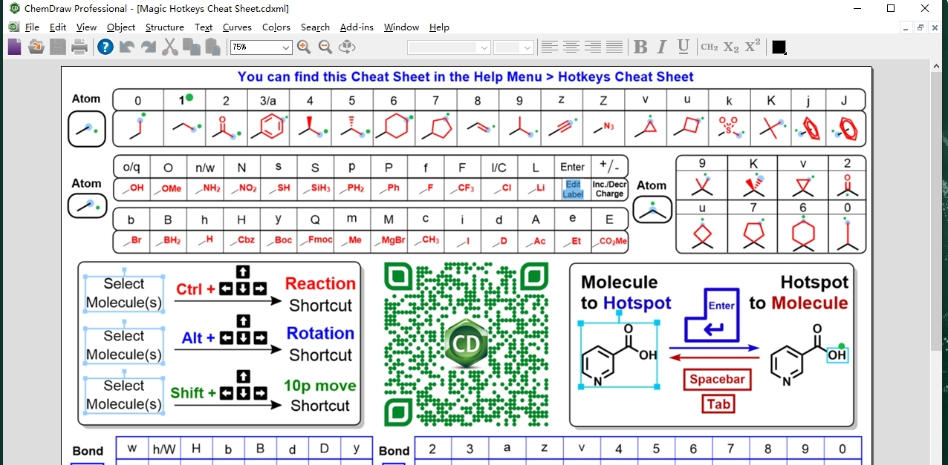
Task: Justify the text
Action: [x=614, y=47]
